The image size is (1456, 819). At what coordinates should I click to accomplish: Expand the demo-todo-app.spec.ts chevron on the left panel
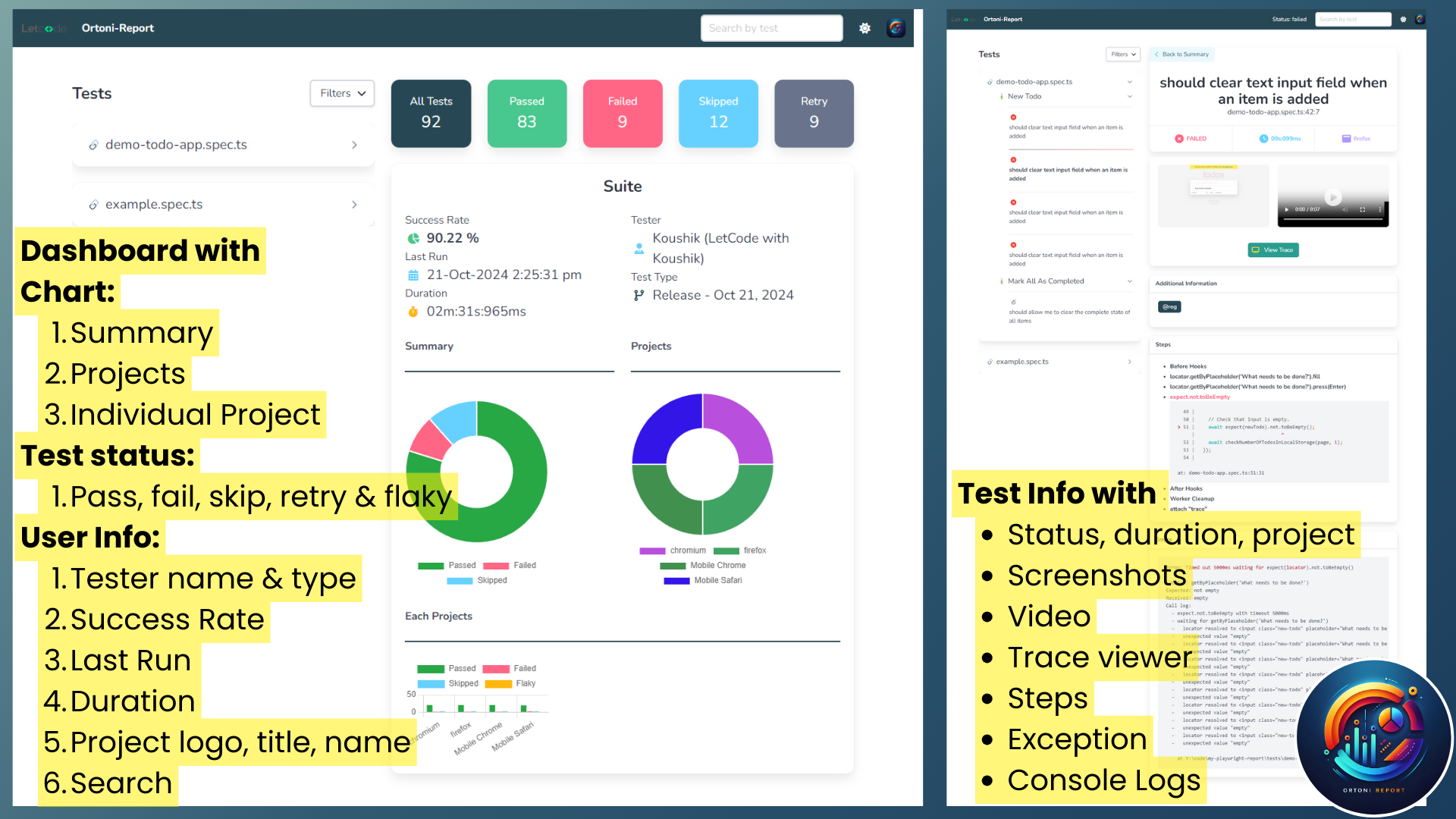pos(354,145)
